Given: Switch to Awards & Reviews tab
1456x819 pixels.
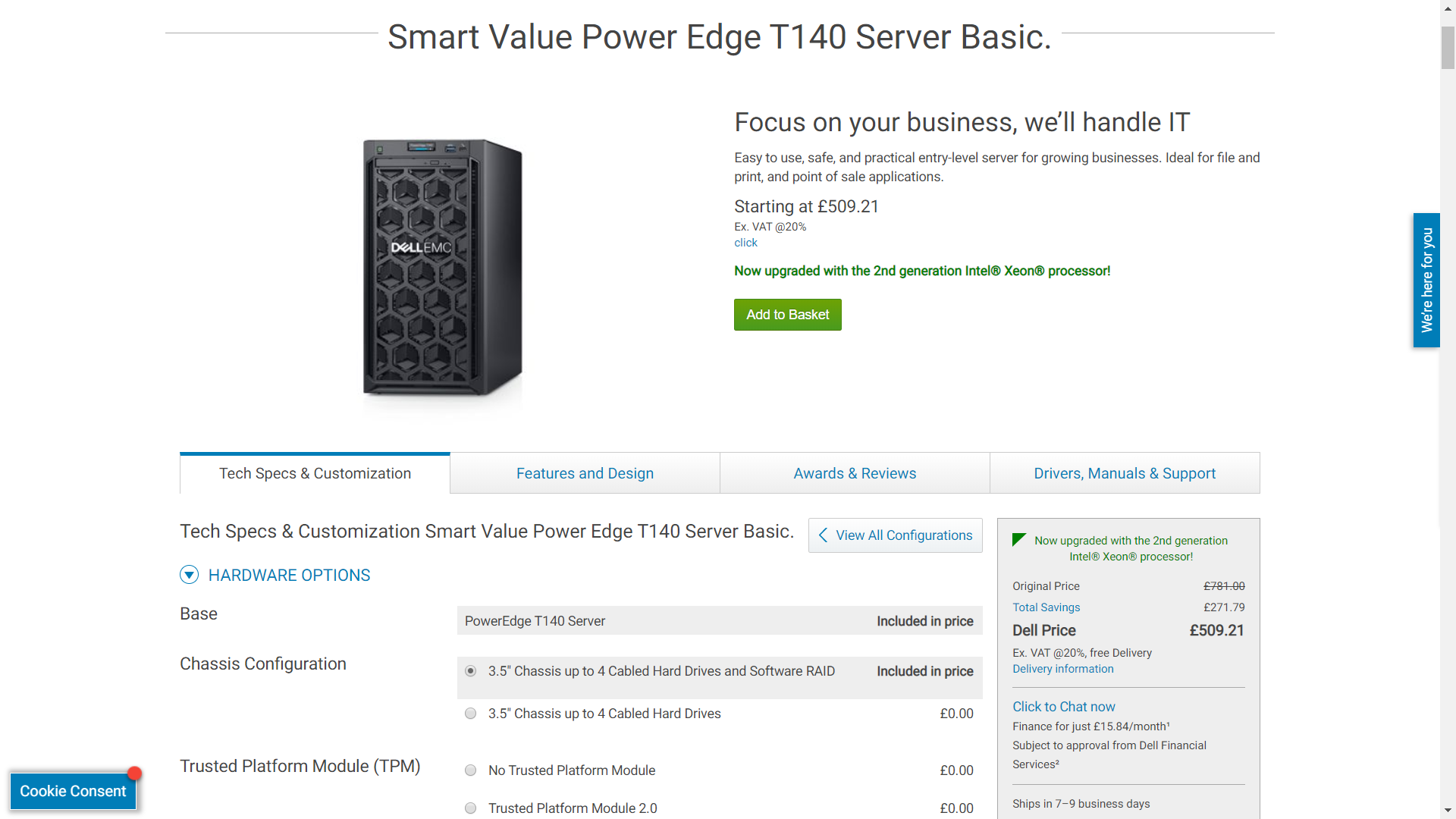Looking at the screenshot, I should click(855, 473).
